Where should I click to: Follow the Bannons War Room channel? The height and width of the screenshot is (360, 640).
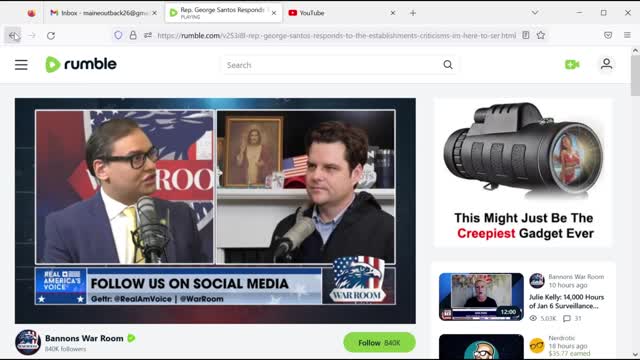click(x=379, y=342)
